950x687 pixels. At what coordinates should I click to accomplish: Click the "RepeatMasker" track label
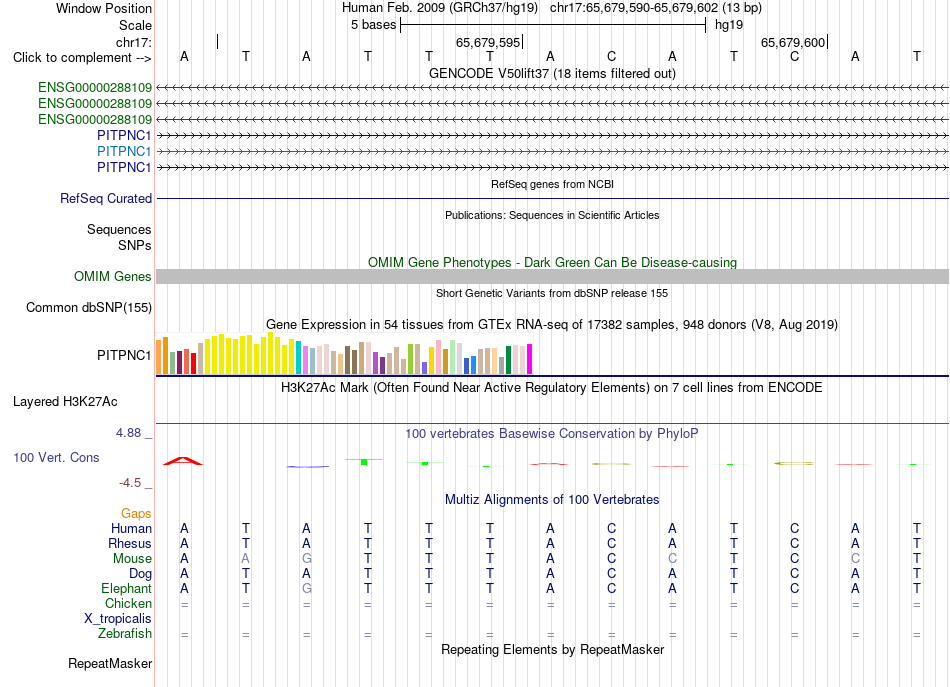[x=110, y=663]
